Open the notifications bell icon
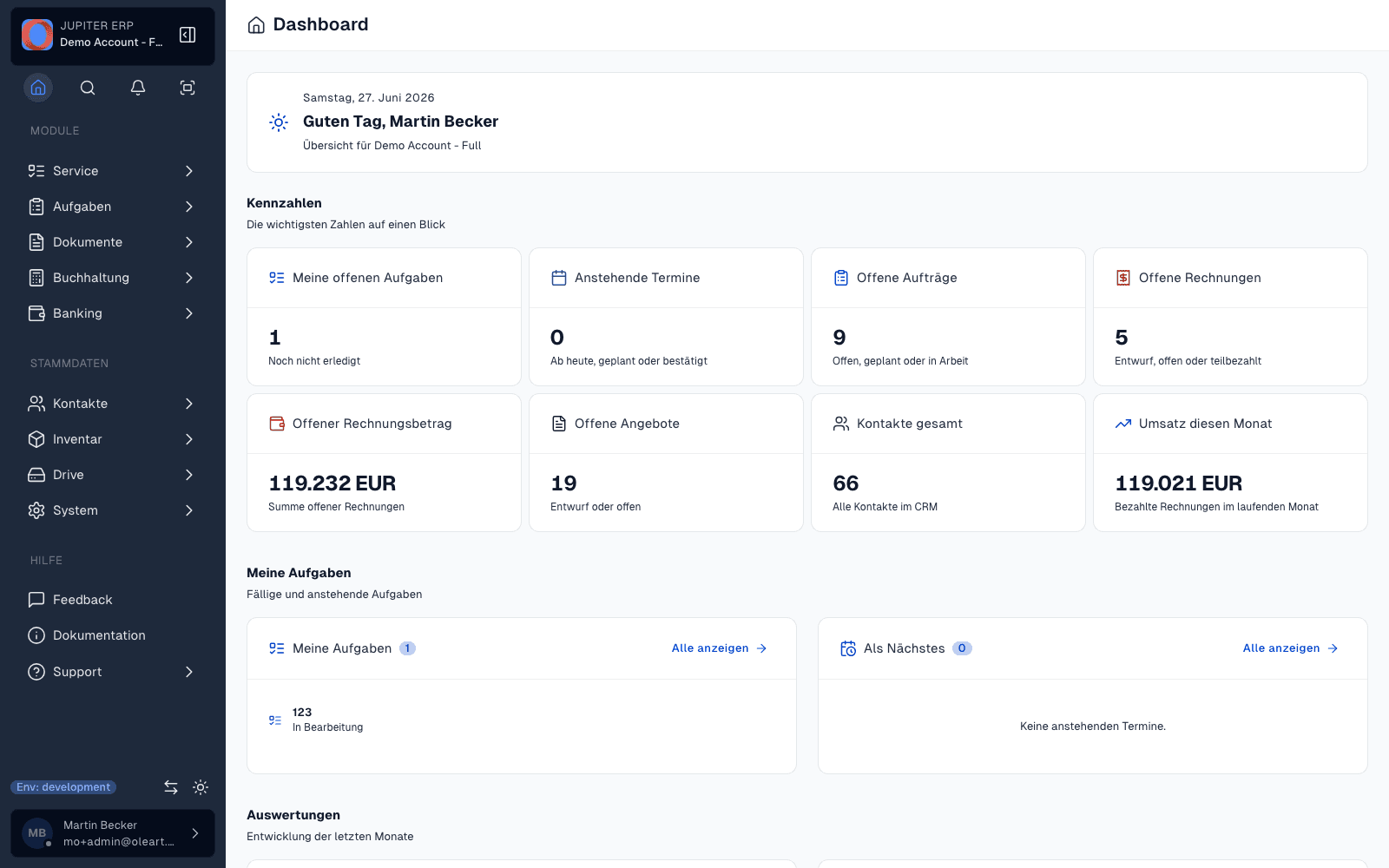Image resolution: width=1389 pixels, height=868 pixels. (x=138, y=88)
